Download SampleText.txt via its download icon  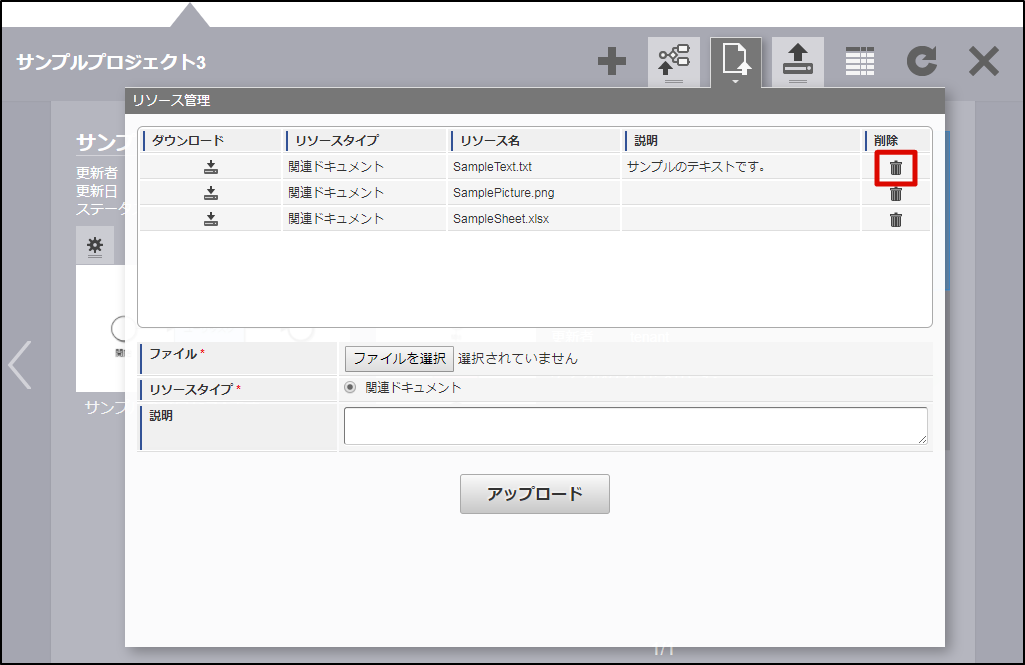(x=210, y=167)
